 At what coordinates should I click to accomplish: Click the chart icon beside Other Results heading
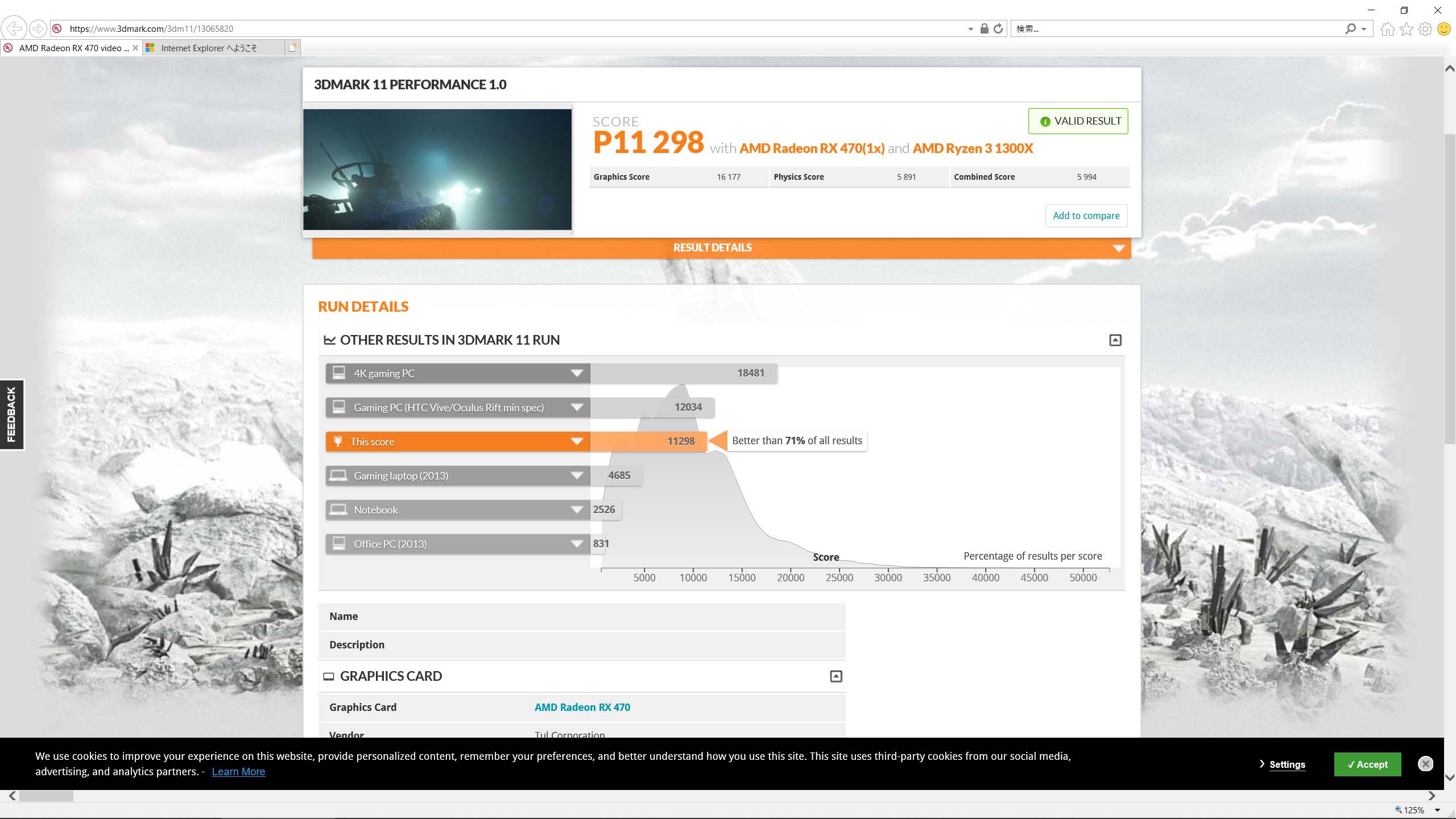[x=329, y=340]
